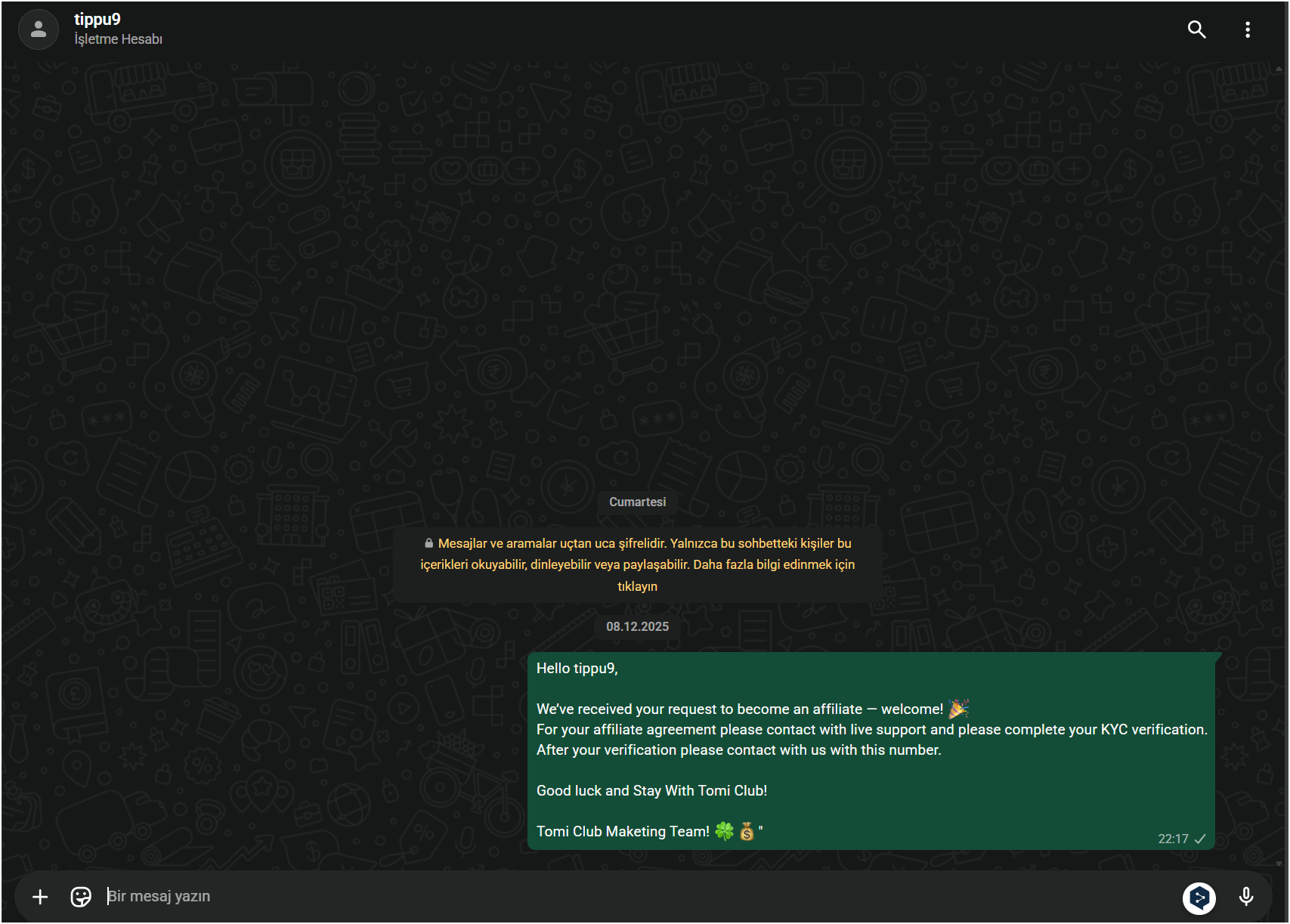Image resolution: width=1290 pixels, height=924 pixels.
Task: Open the emoji and sticker picker
Action: (81, 896)
